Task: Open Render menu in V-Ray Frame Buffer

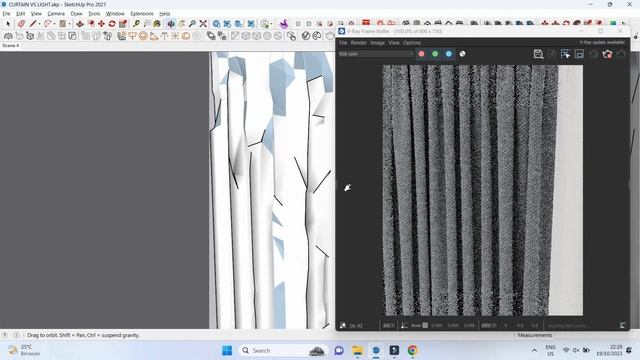Action: click(359, 42)
